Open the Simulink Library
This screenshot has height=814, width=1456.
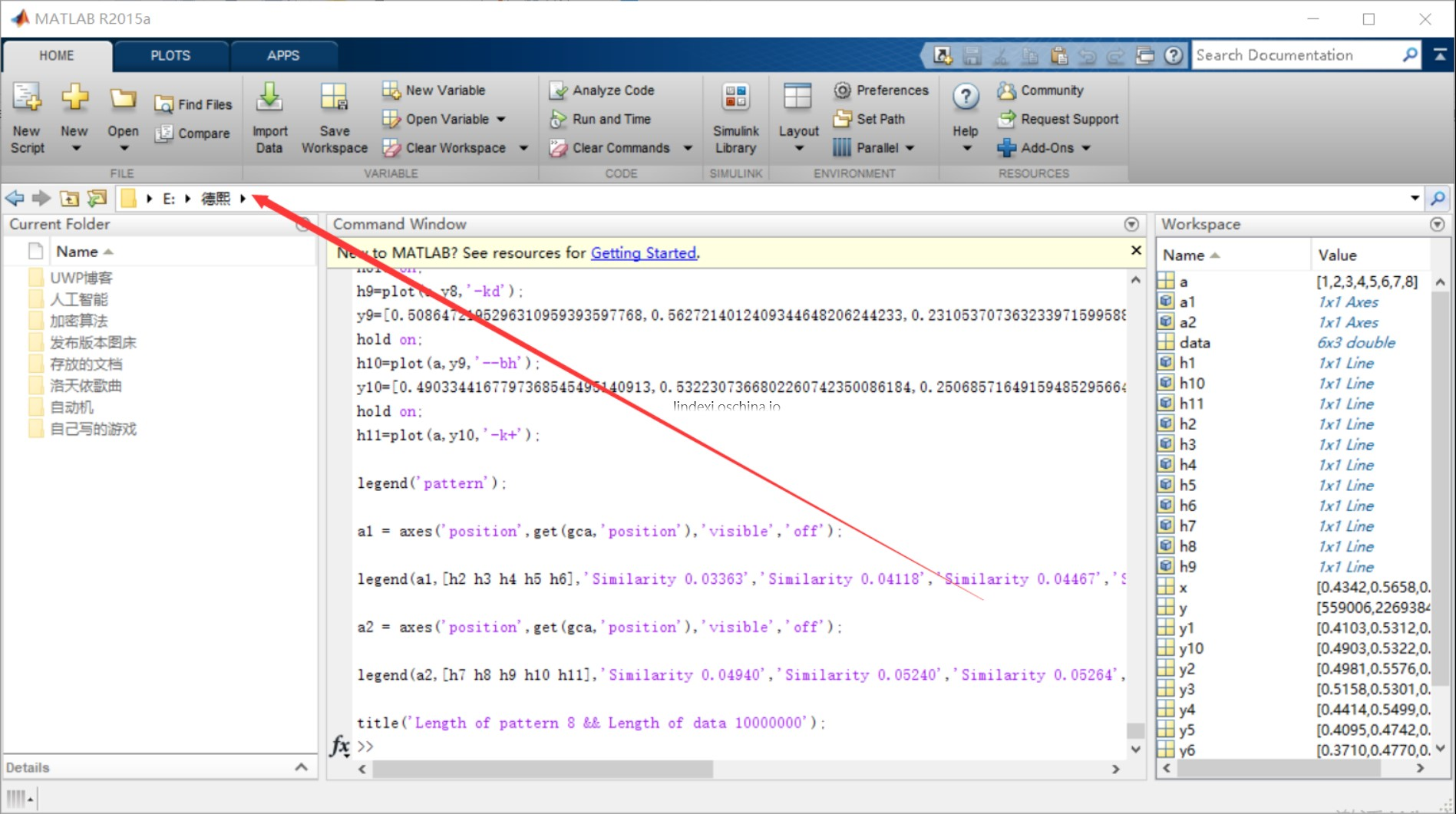coord(735,117)
